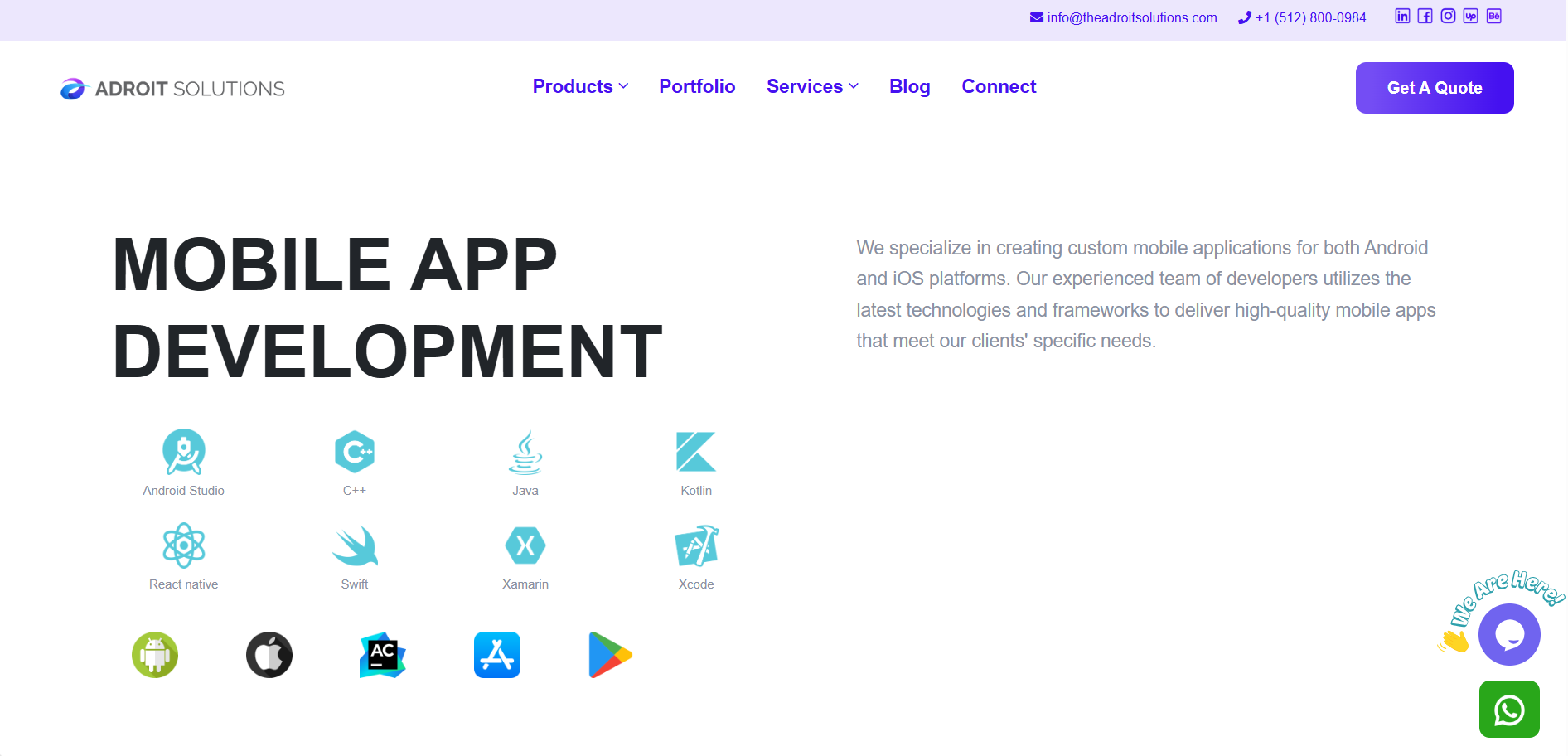
Task: Click the "We specialize in creating" paragraph
Action: coord(1146,294)
